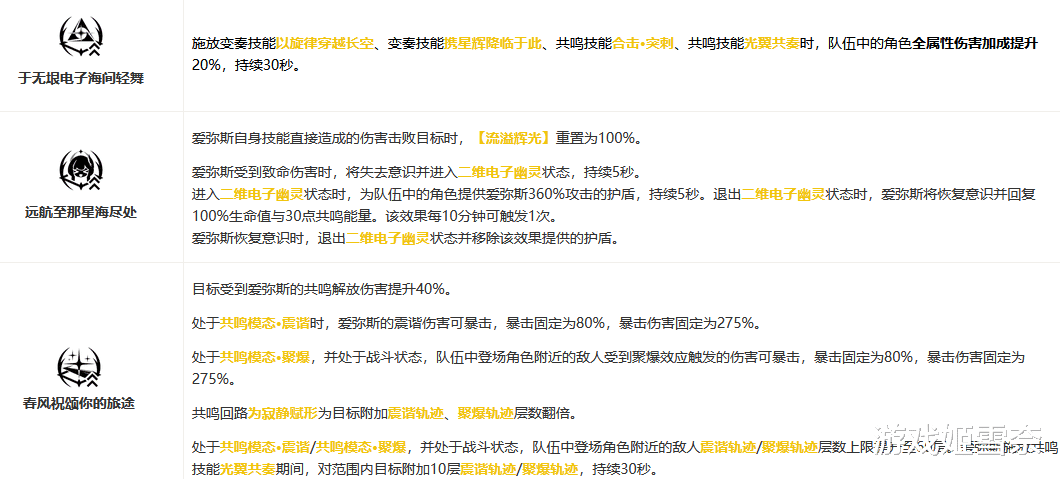
Task: Open 共鸣模态•震谐 link before 爱弥斯的震谐伤害可暴击
Action: pyautogui.click(x=265, y=323)
